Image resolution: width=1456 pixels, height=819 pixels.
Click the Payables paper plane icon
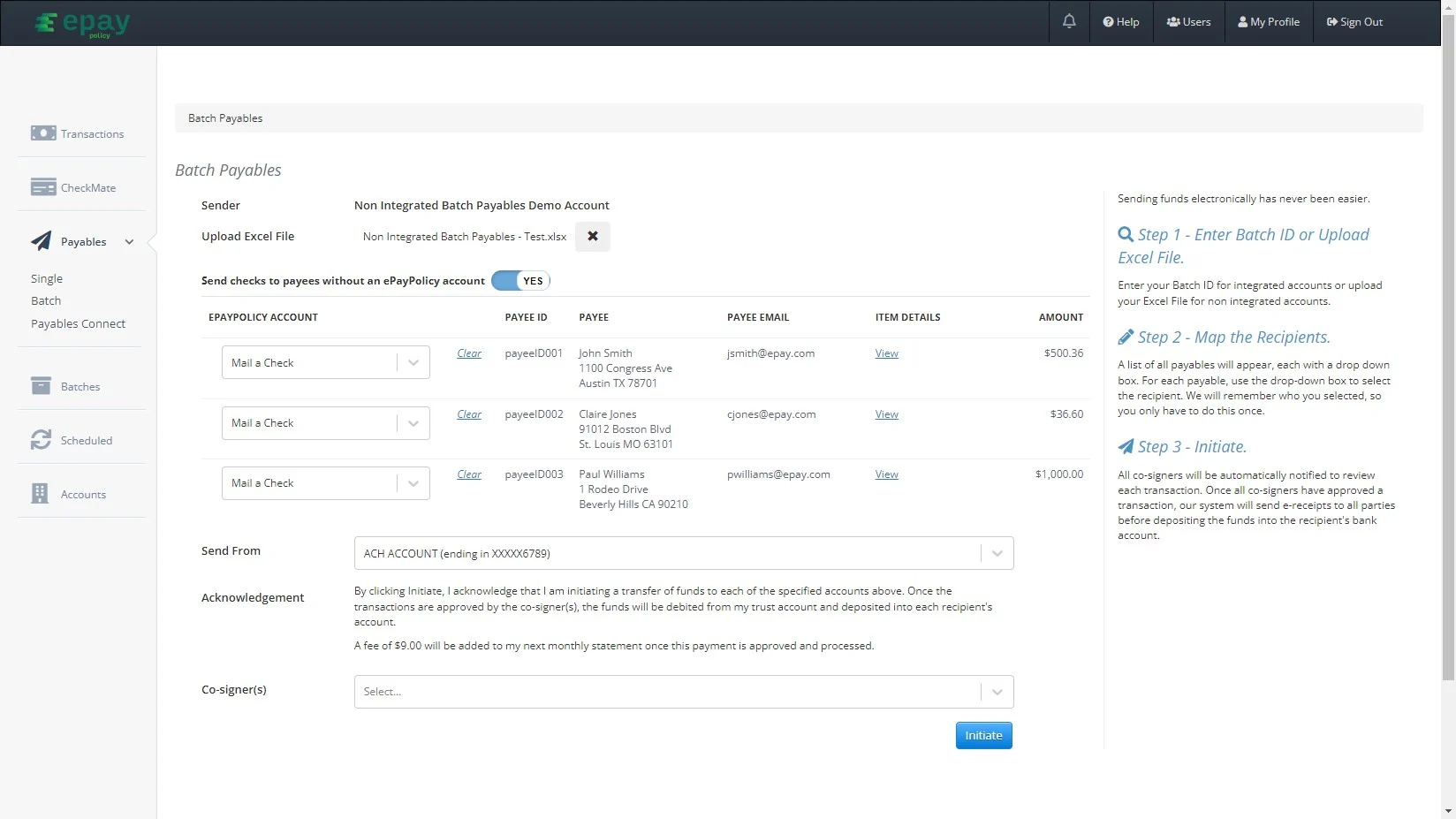tap(42, 241)
